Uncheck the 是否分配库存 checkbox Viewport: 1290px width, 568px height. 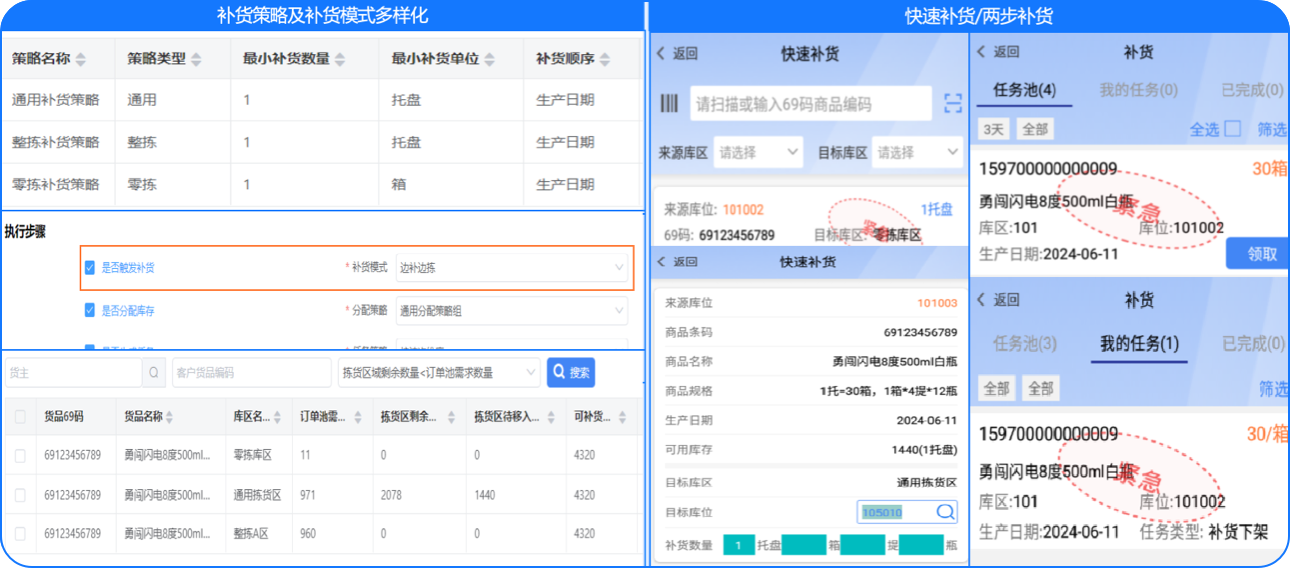[x=90, y=311]
